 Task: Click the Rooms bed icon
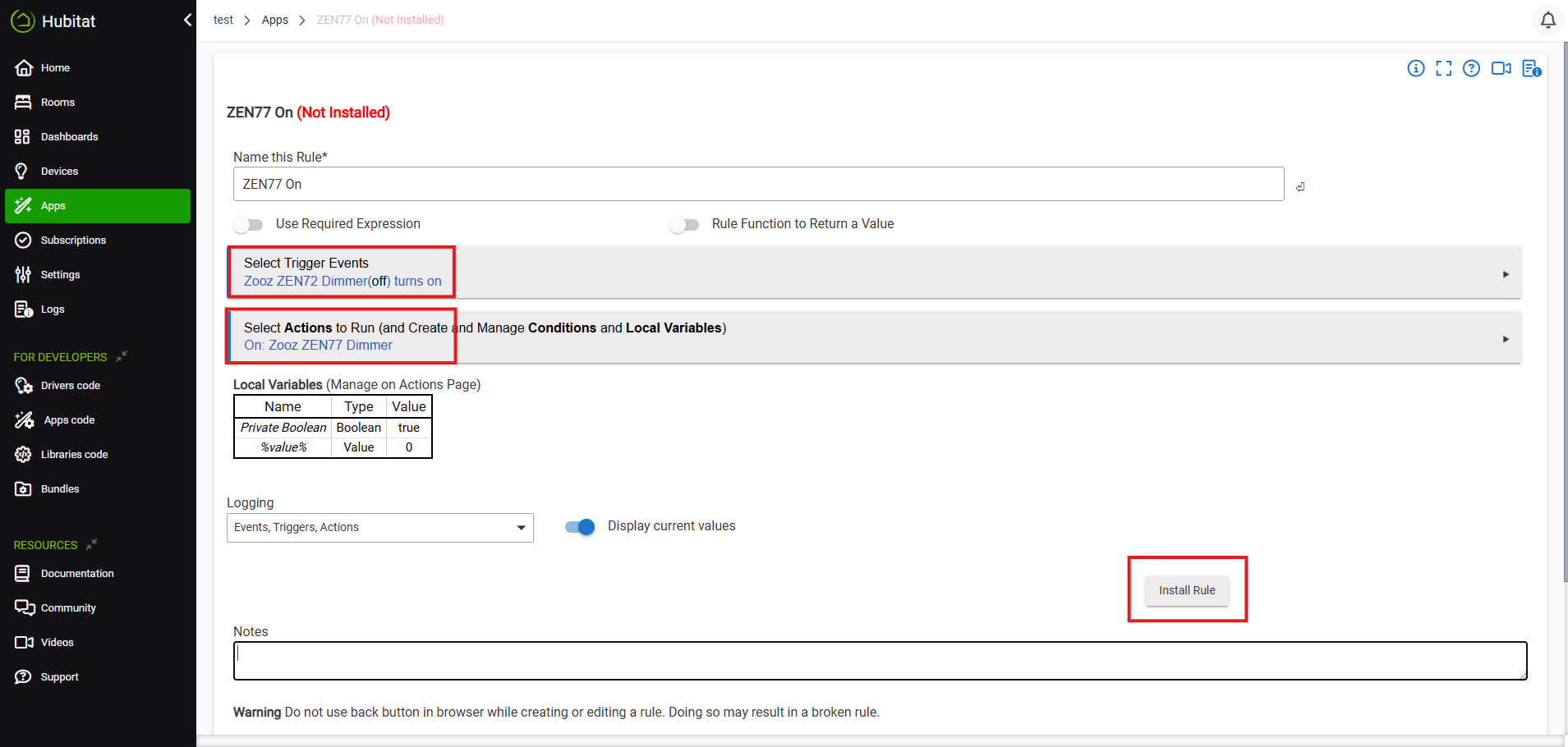(23, 103)
